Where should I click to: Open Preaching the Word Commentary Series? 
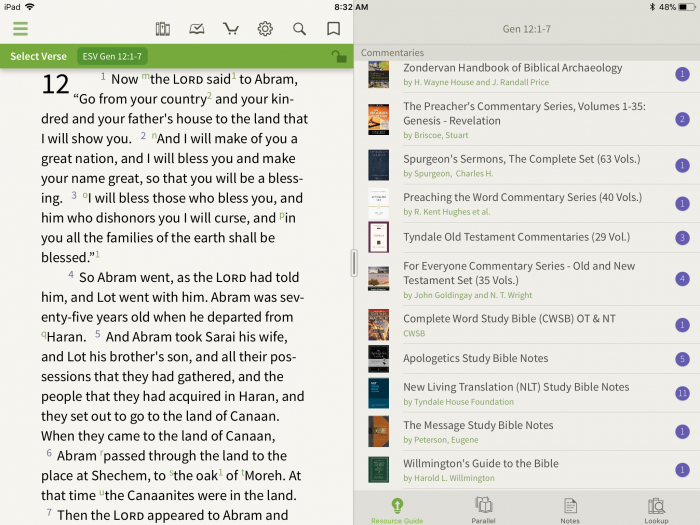click(x=527, y=204)
